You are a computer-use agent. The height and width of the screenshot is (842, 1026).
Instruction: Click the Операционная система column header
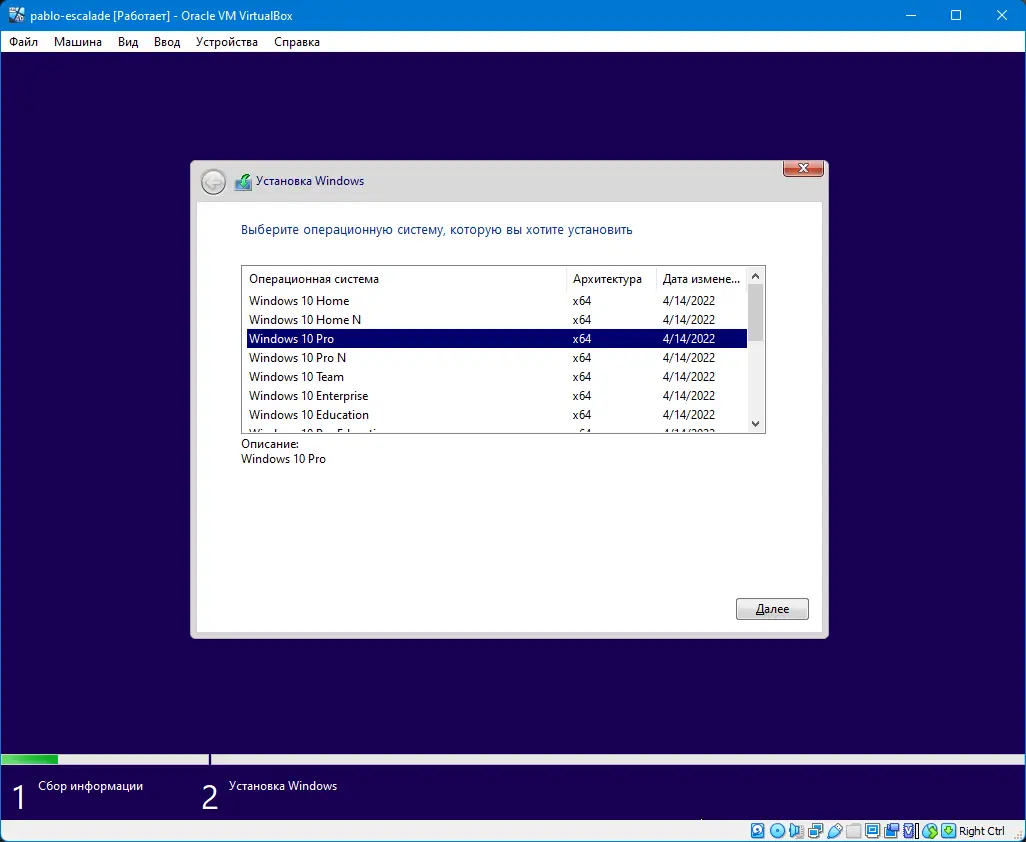click(x=404, y=279)
